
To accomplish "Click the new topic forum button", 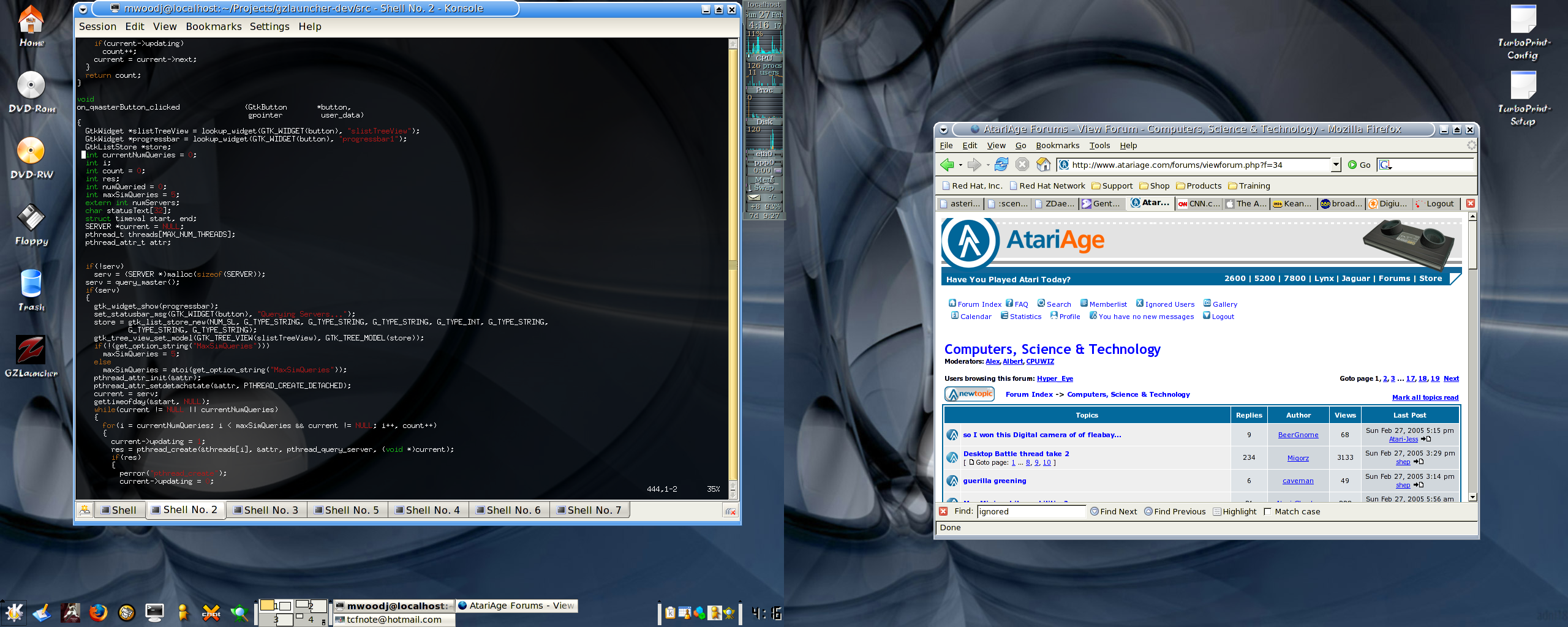I will point(969,394).
